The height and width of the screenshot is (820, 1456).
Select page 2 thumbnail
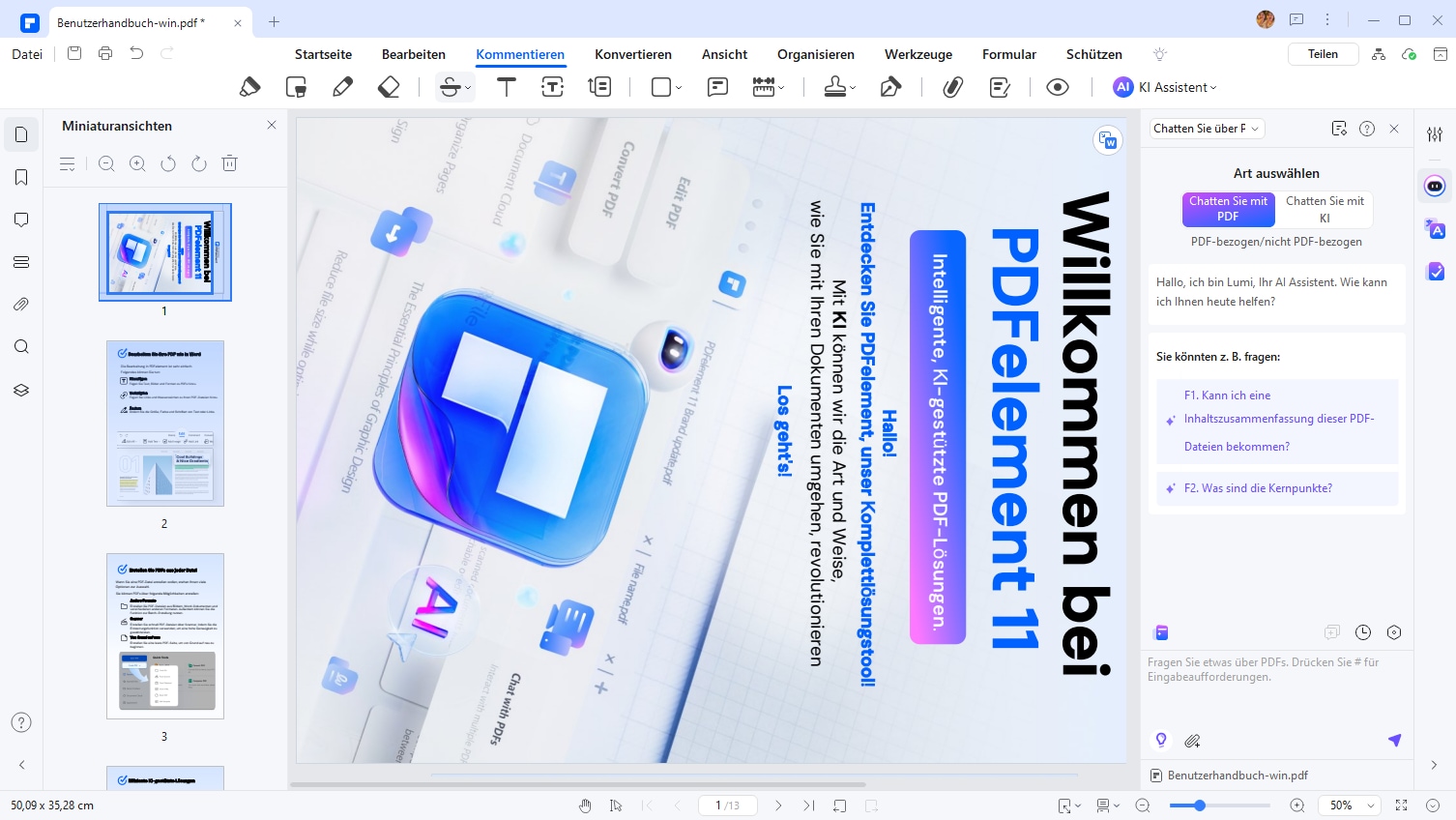coord(165,424)
